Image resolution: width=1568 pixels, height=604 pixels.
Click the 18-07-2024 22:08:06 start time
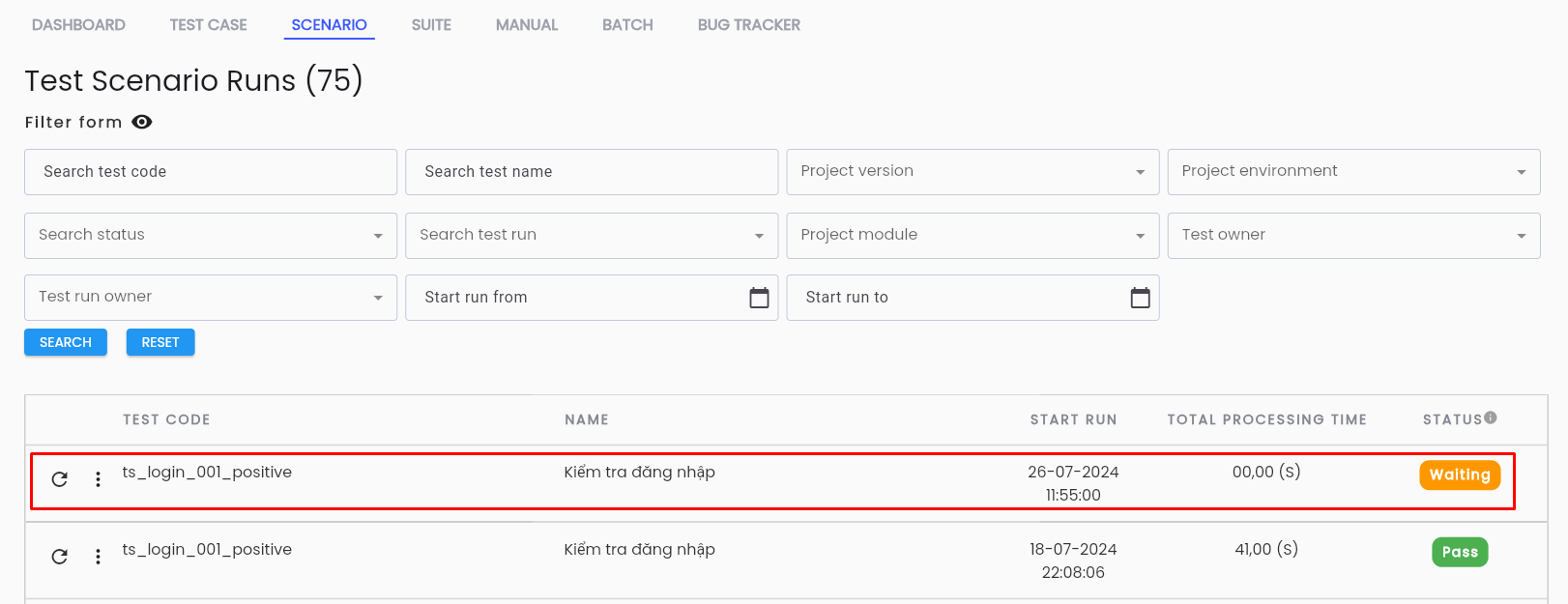click(x=1073, y=561)
